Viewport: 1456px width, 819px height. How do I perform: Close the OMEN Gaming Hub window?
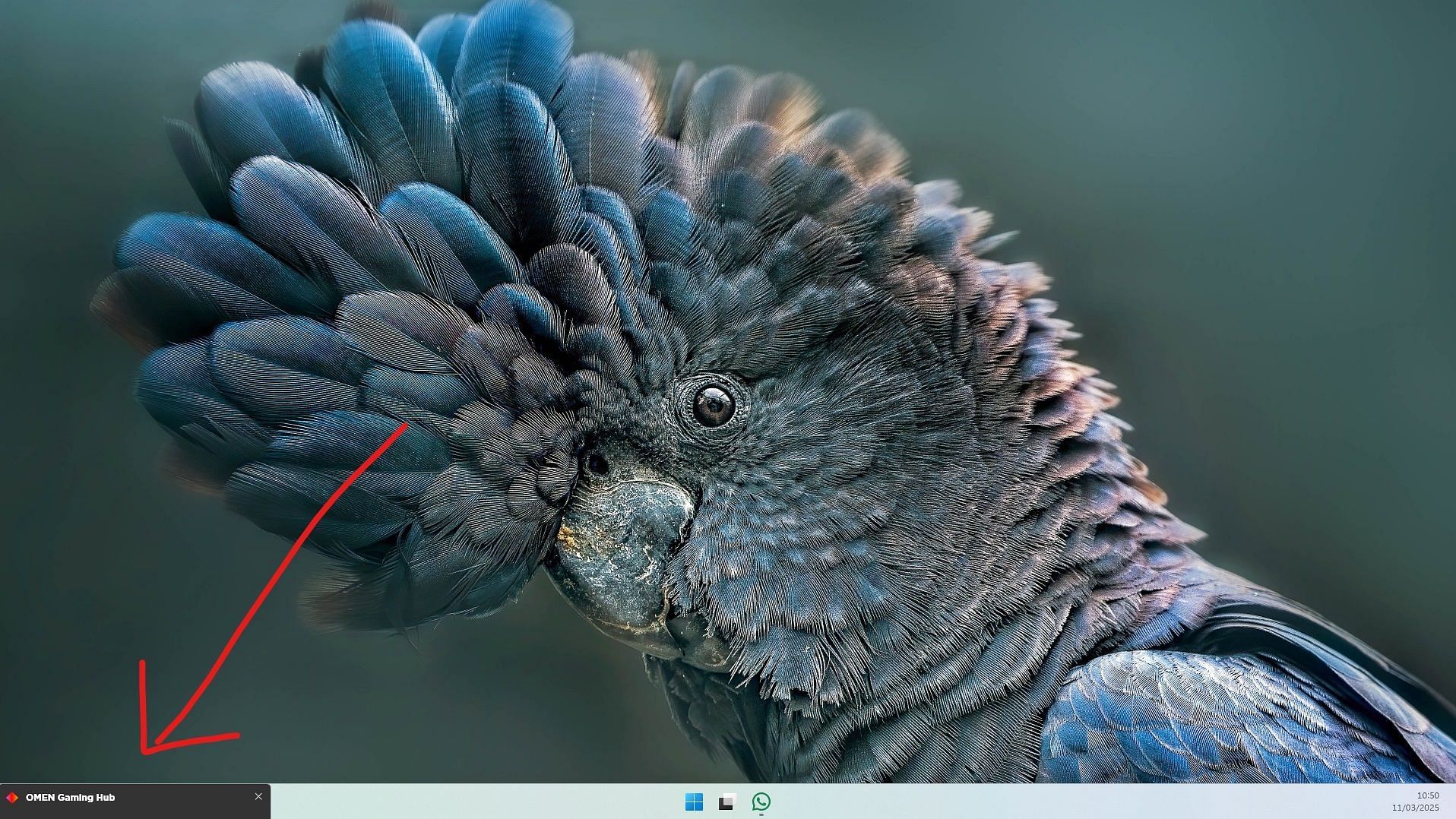[258, 796]
